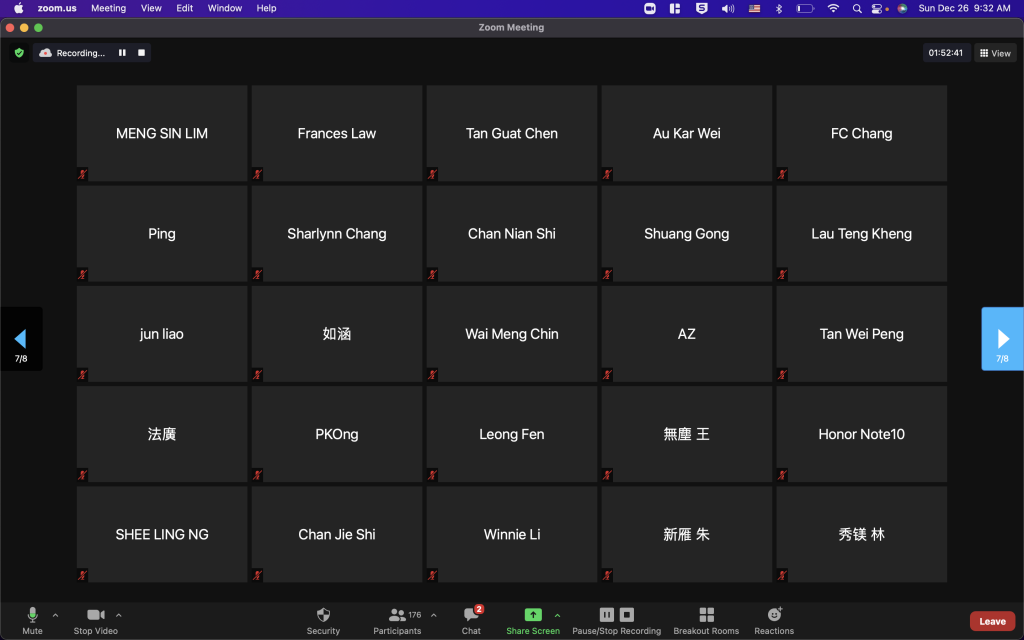Click the green encryption shield icon
Image resolution: width=1024 pixels, height=640 pixels.
point(19,53)
